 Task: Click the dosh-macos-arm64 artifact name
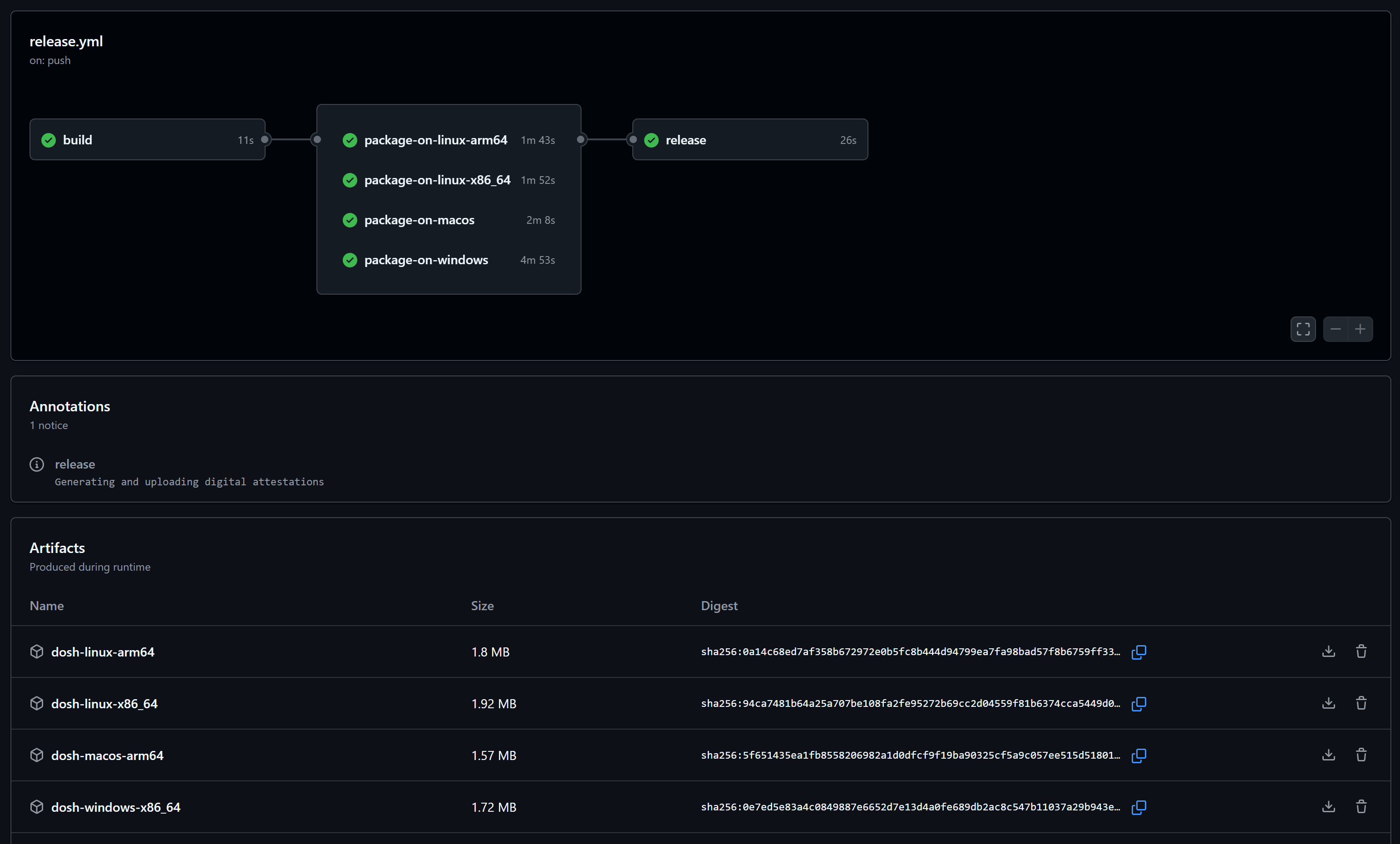pos(108,755)
